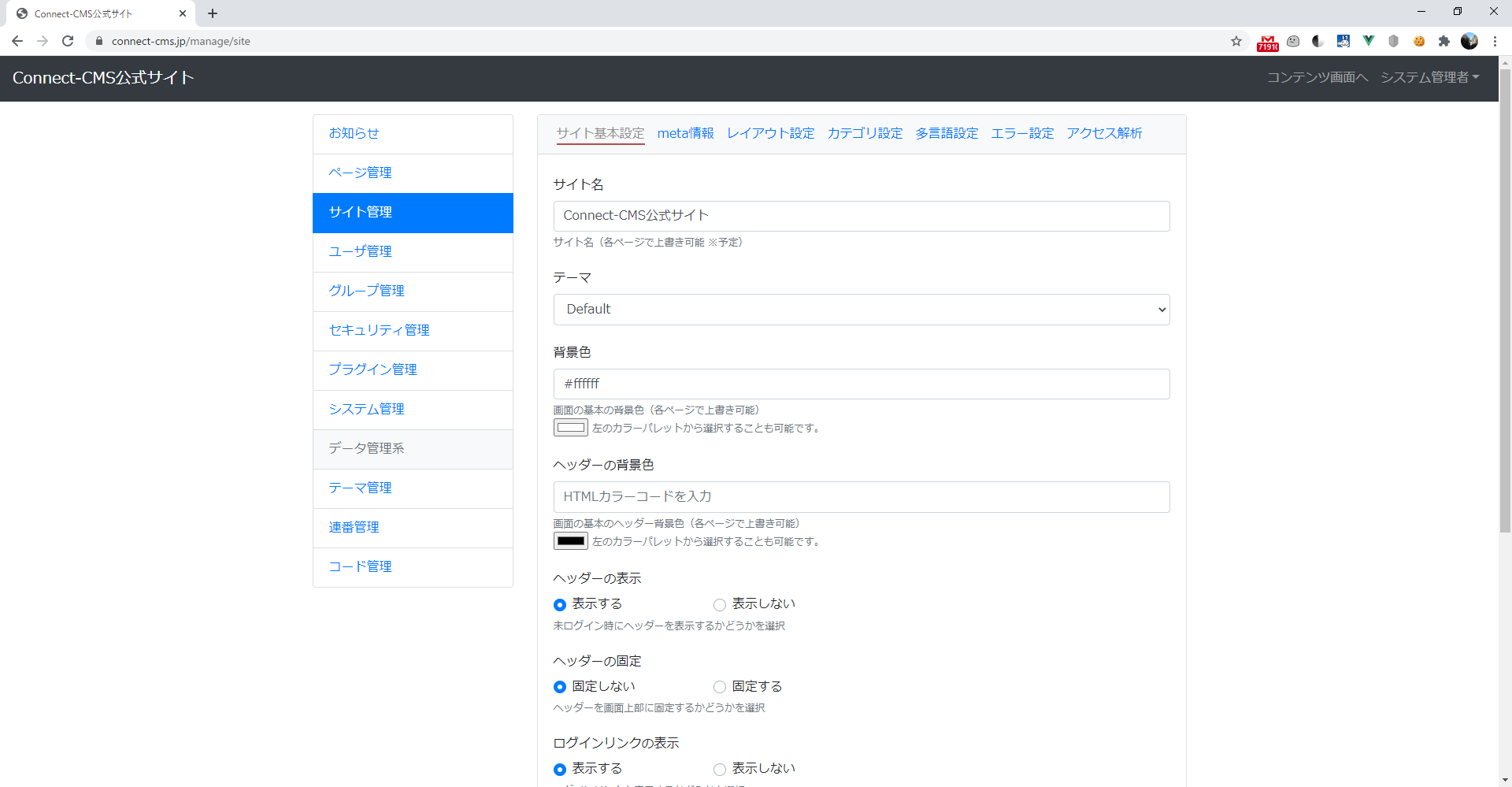Open the Chrome profile avatar
The height and width of the screenshot is (787, 1512).
click(1469, 40)
